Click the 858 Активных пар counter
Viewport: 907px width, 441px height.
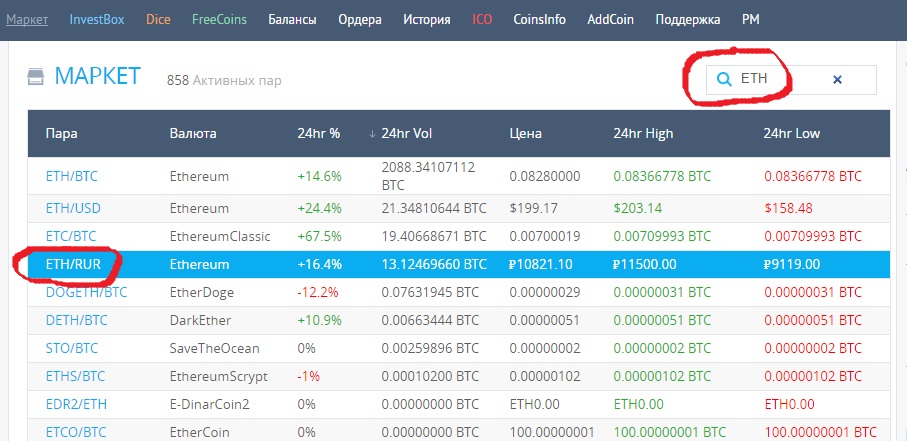tap(224, 80)
